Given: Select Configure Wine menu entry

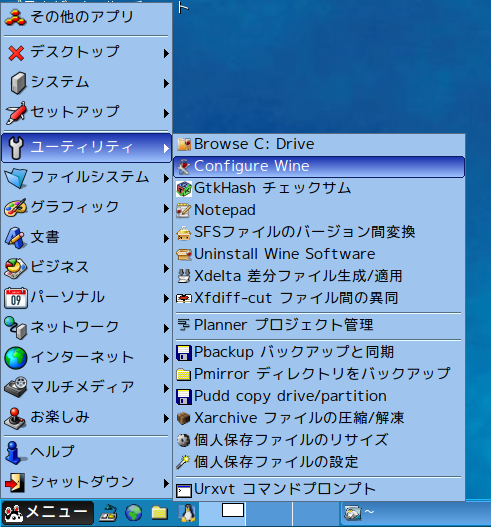Looking at the screenshot, I should [319, 166].
